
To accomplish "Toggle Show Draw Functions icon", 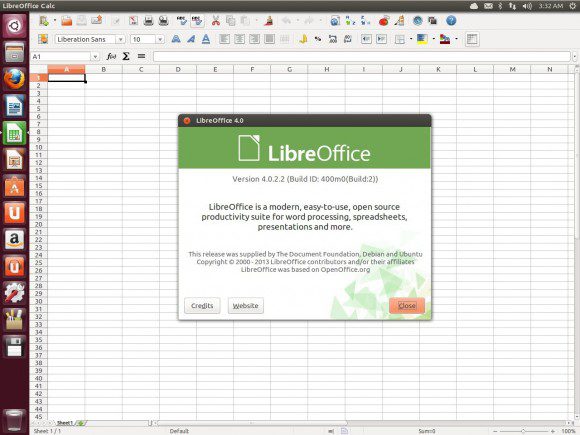I will (399, 21).
